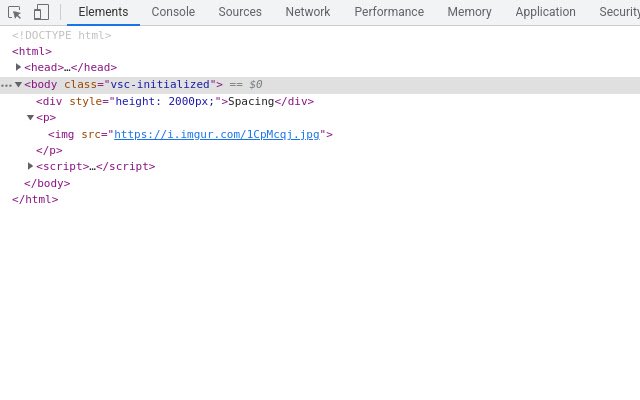The height and width of the screenshot is (400, 640).
Task: Select the closing html tag row
Action: 35,200
